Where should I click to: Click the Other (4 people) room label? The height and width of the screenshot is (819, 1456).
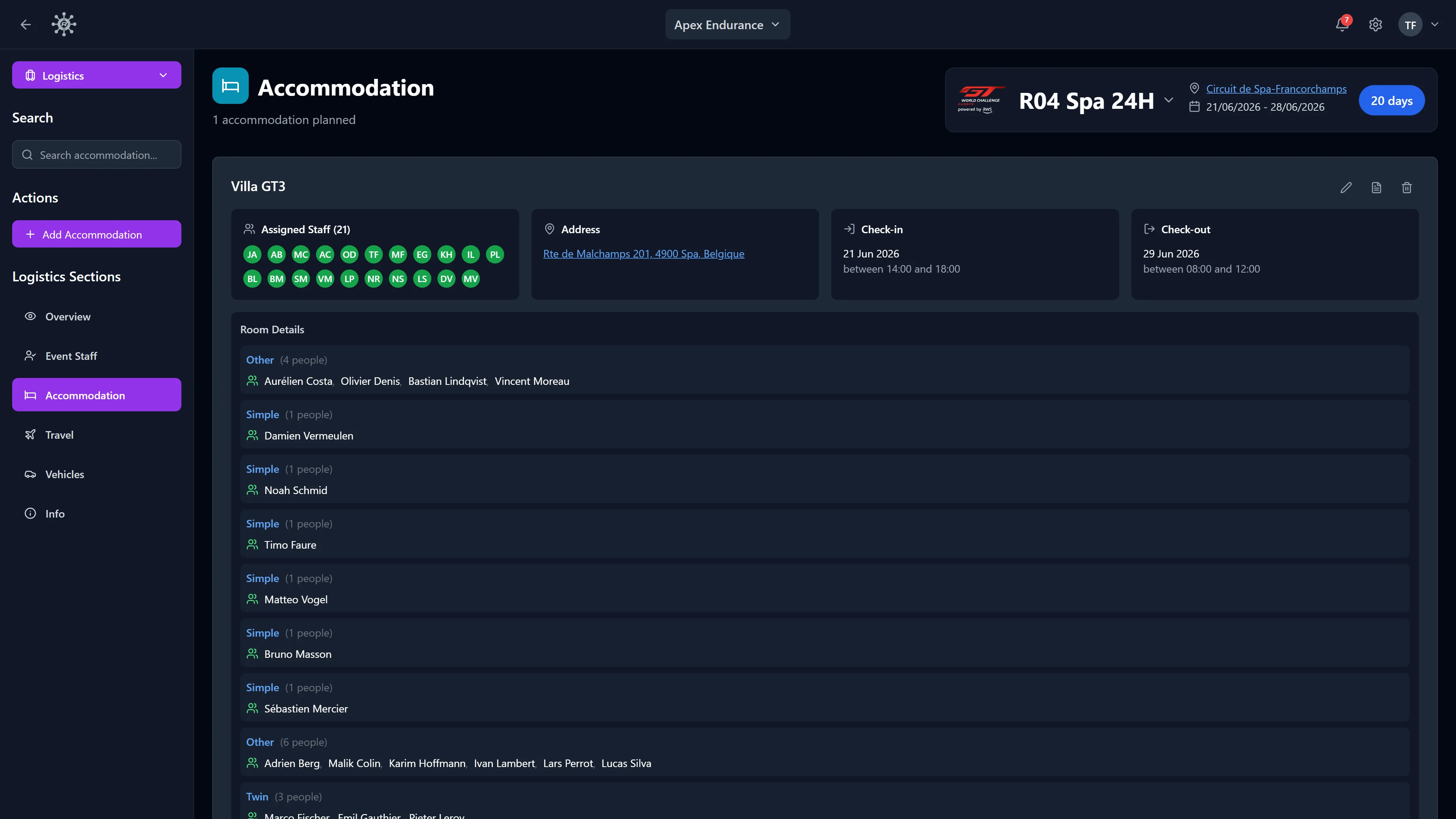[x=287, y=360]
